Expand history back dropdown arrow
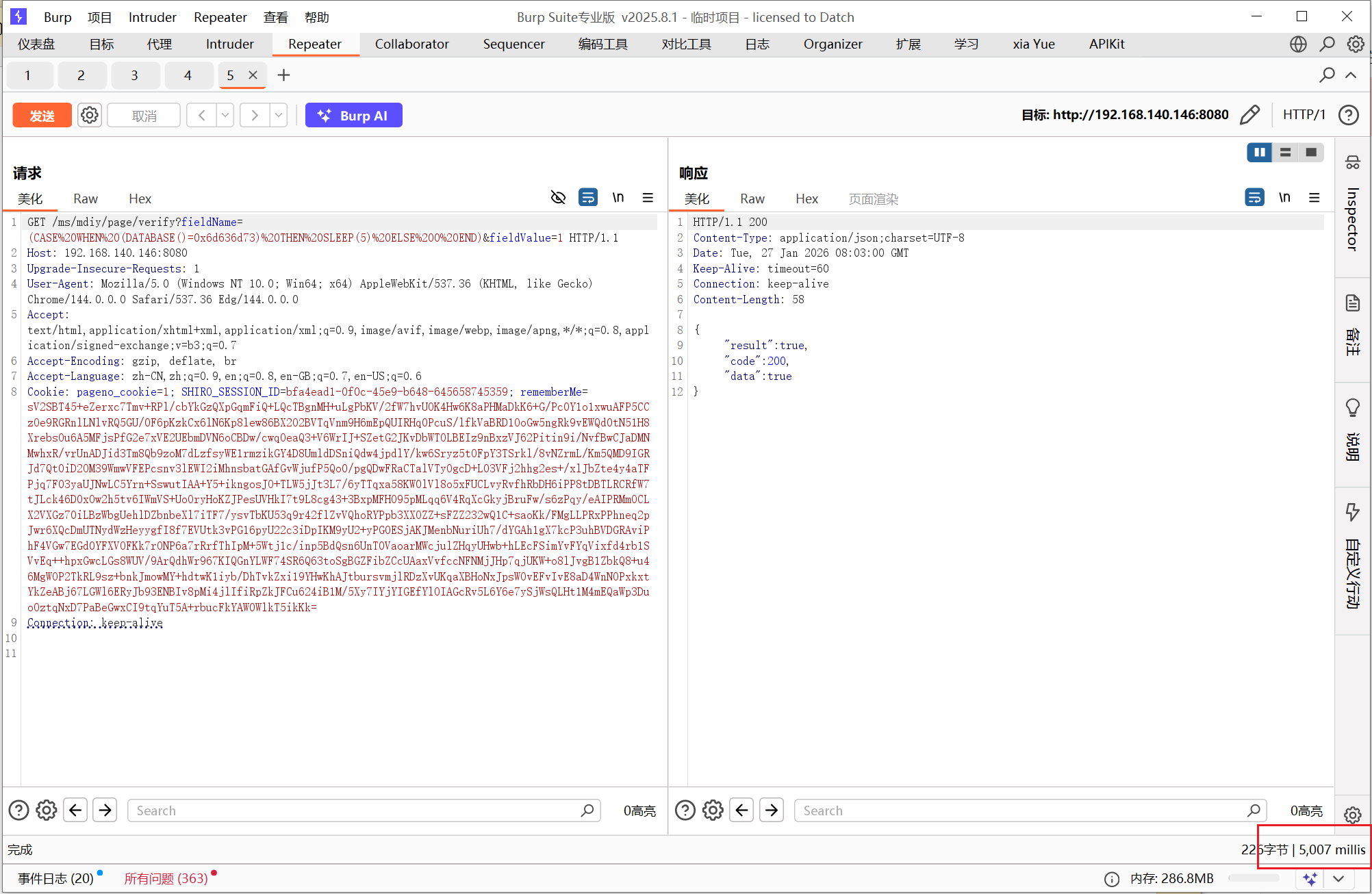This screenshot has width=1372, height=894. click(225, 115)
